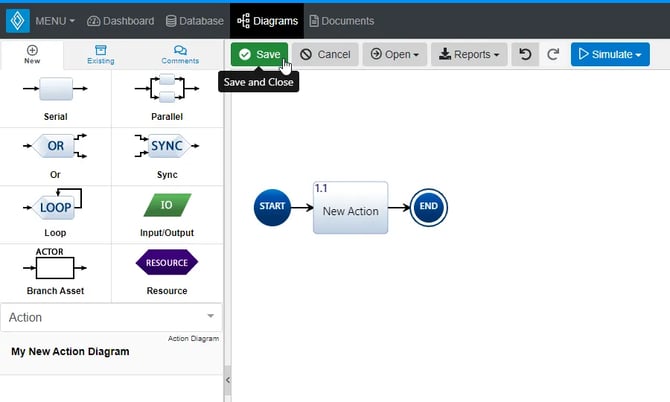Viewport: 670px width, 402px height.
Task: Click the Loop label text
Action: (55, 233)
